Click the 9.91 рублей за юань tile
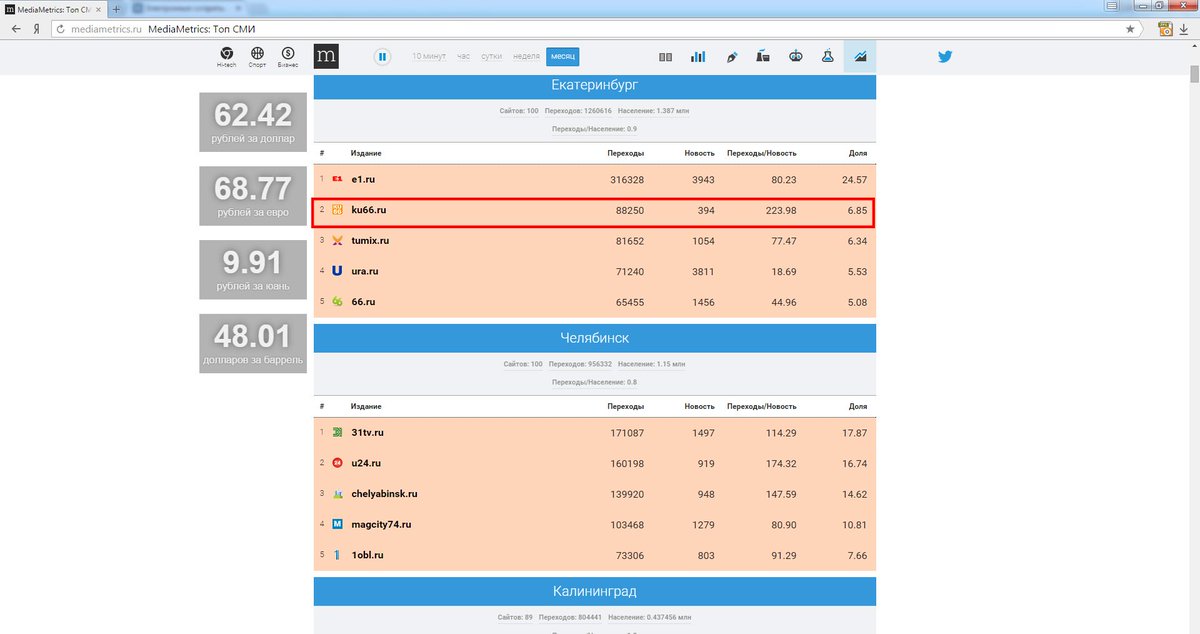Screen dimensions: 1200x634 pyautogui.click(x=253, y=270)
